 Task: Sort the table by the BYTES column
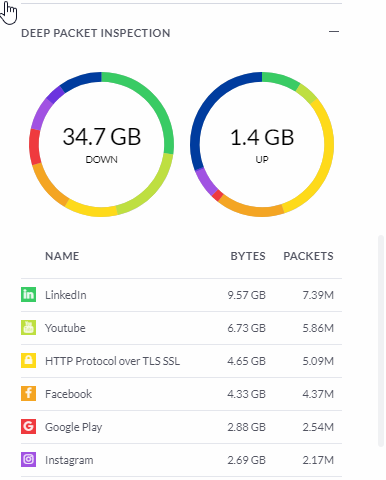248,256
